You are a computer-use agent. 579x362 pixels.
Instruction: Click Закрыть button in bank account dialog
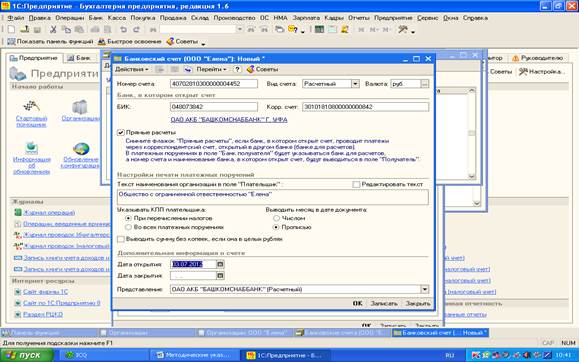pyautogui.click(x=418, y=303)
